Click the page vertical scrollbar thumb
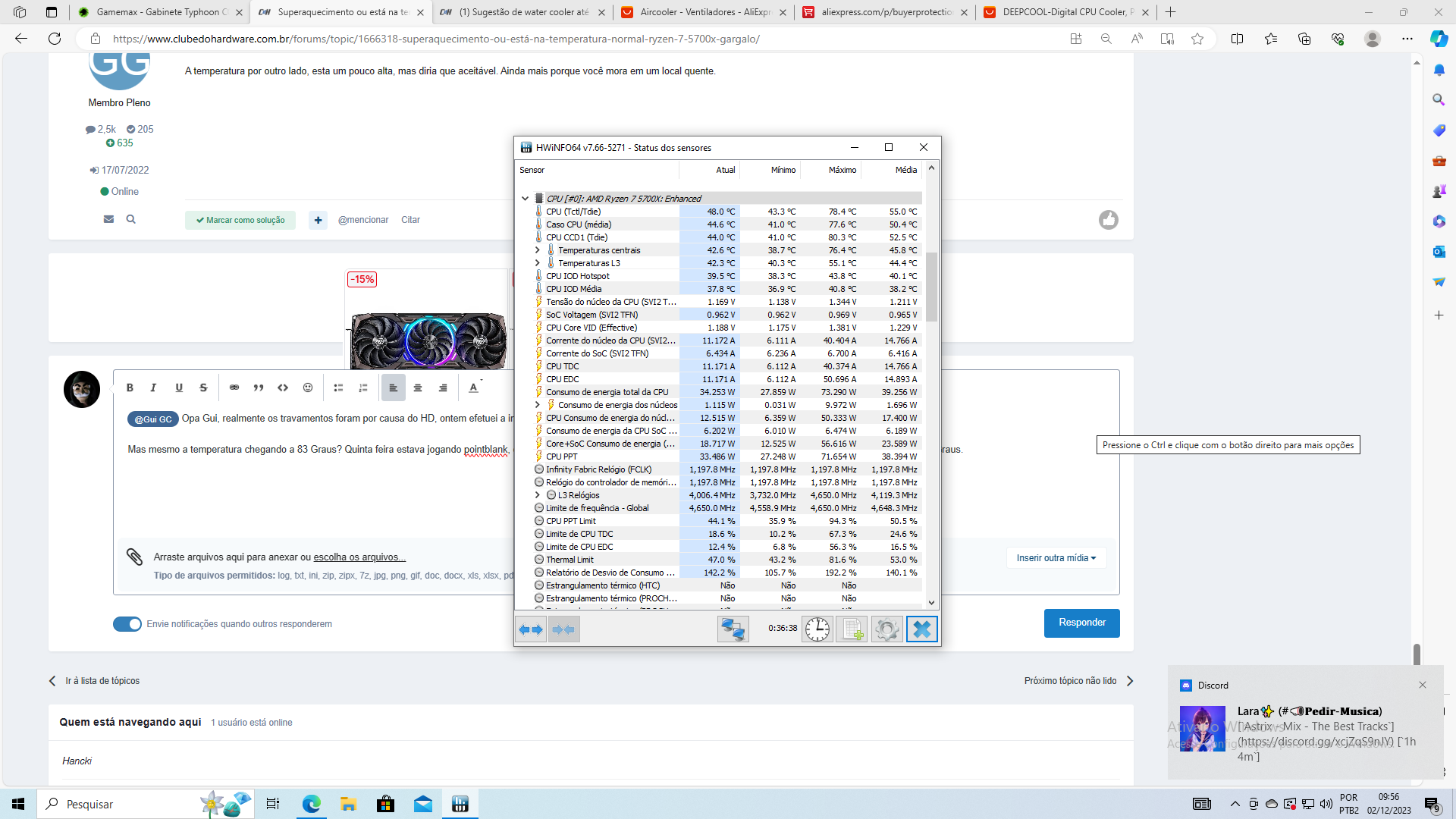Screen dimensions: 1456x819 point(1417,655)
